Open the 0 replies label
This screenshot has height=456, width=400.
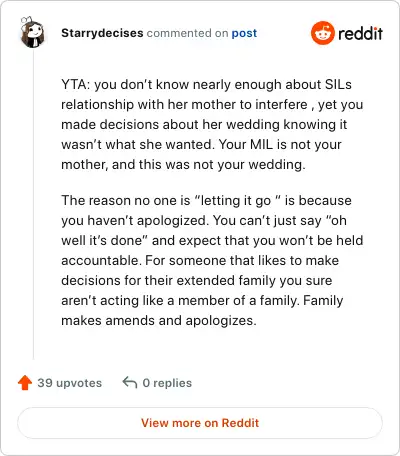click(167, 383)
